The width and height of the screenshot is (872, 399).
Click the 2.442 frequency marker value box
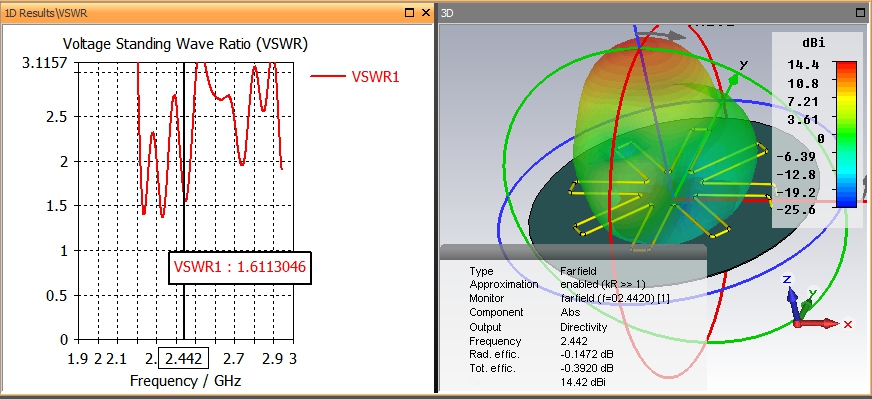pyautogui.click(x=184, y=358)
